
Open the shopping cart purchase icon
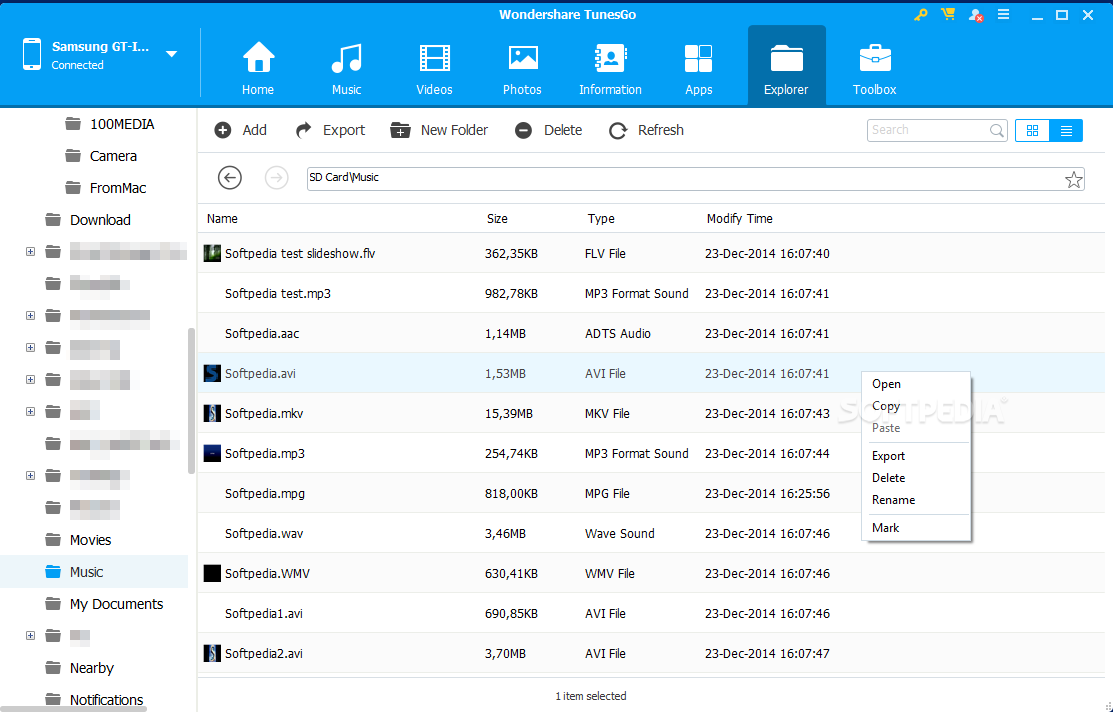click(948, 14)
